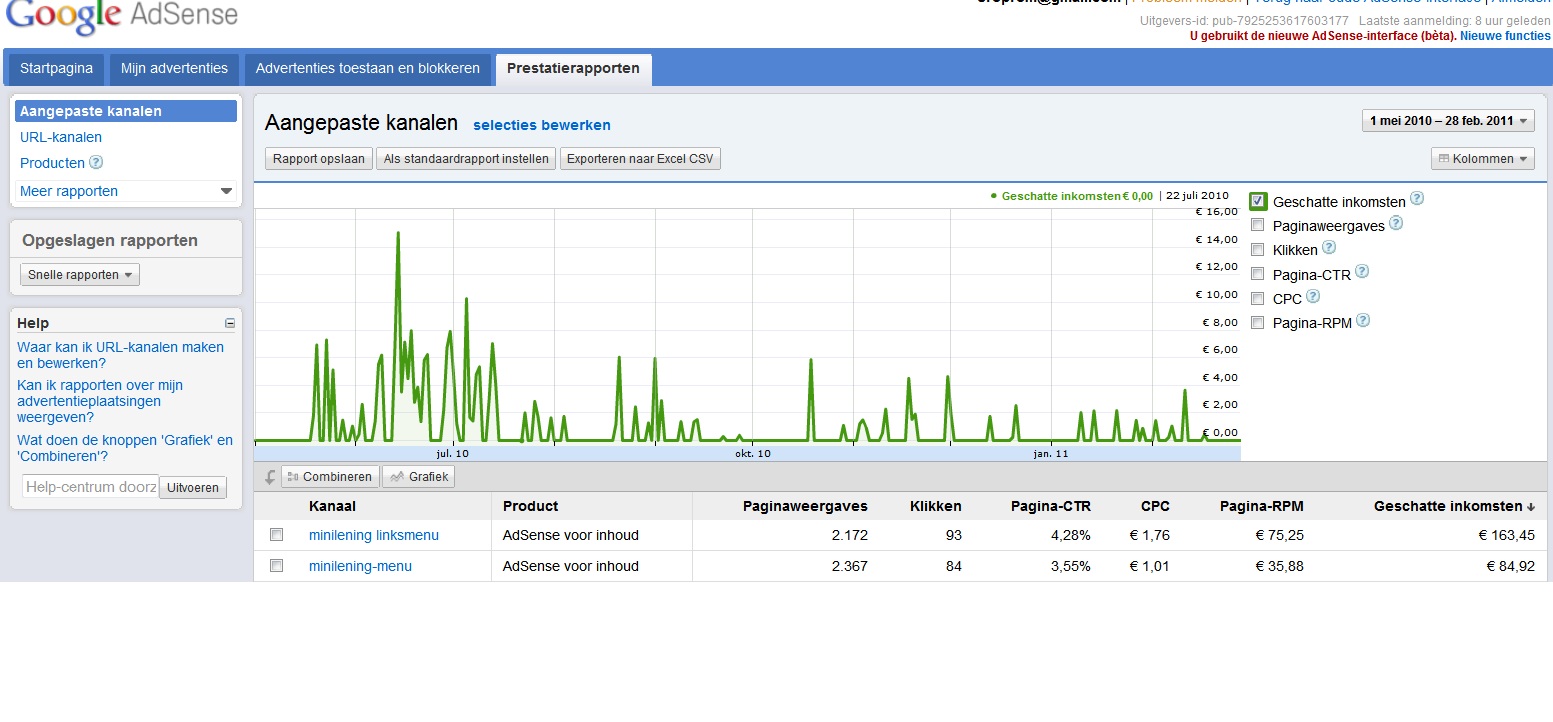The image size is (1553, 722).
Task: Open help link about URL-kanalen maken
Action: coord(120,355)
